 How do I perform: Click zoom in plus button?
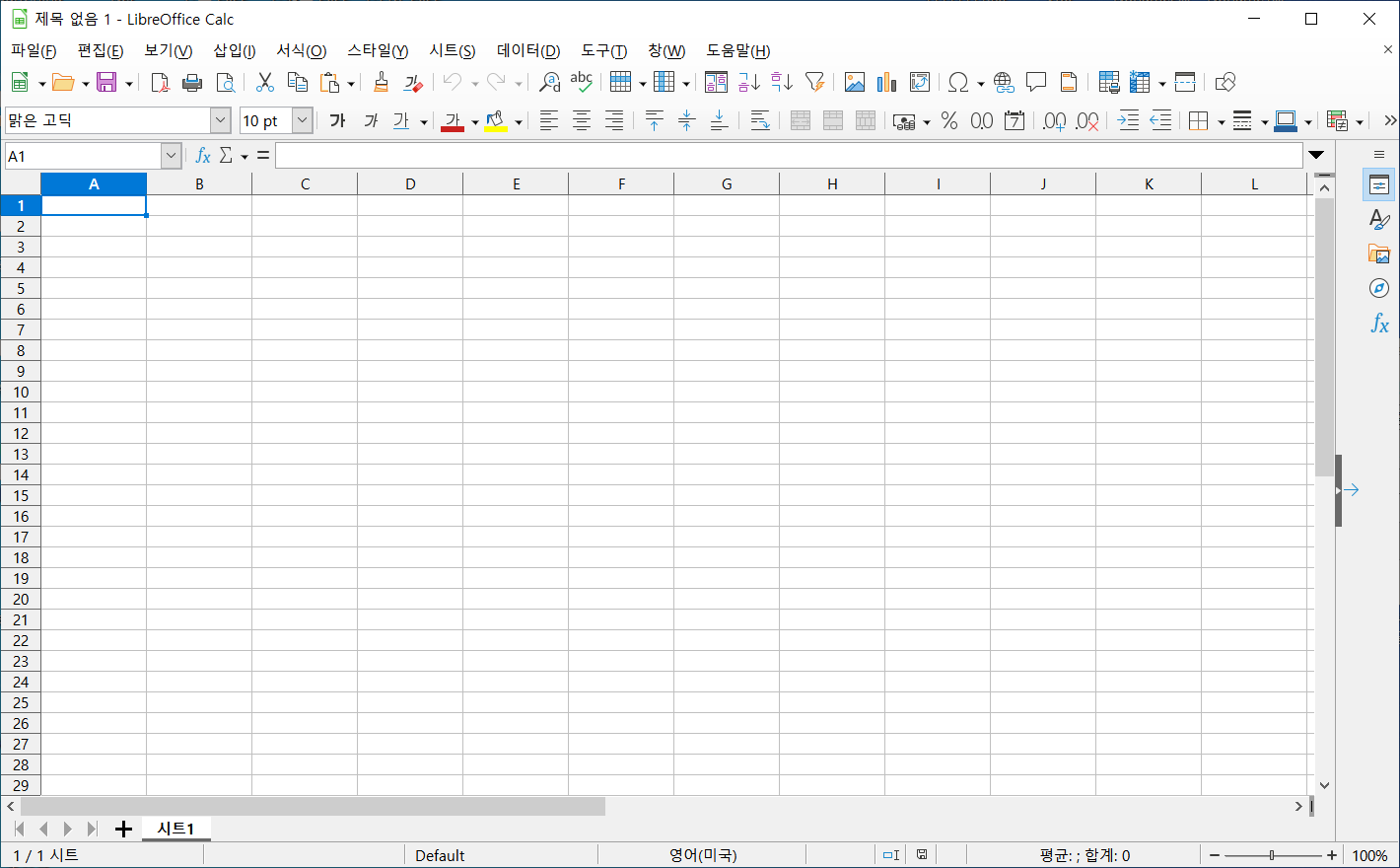[1332, 855]
